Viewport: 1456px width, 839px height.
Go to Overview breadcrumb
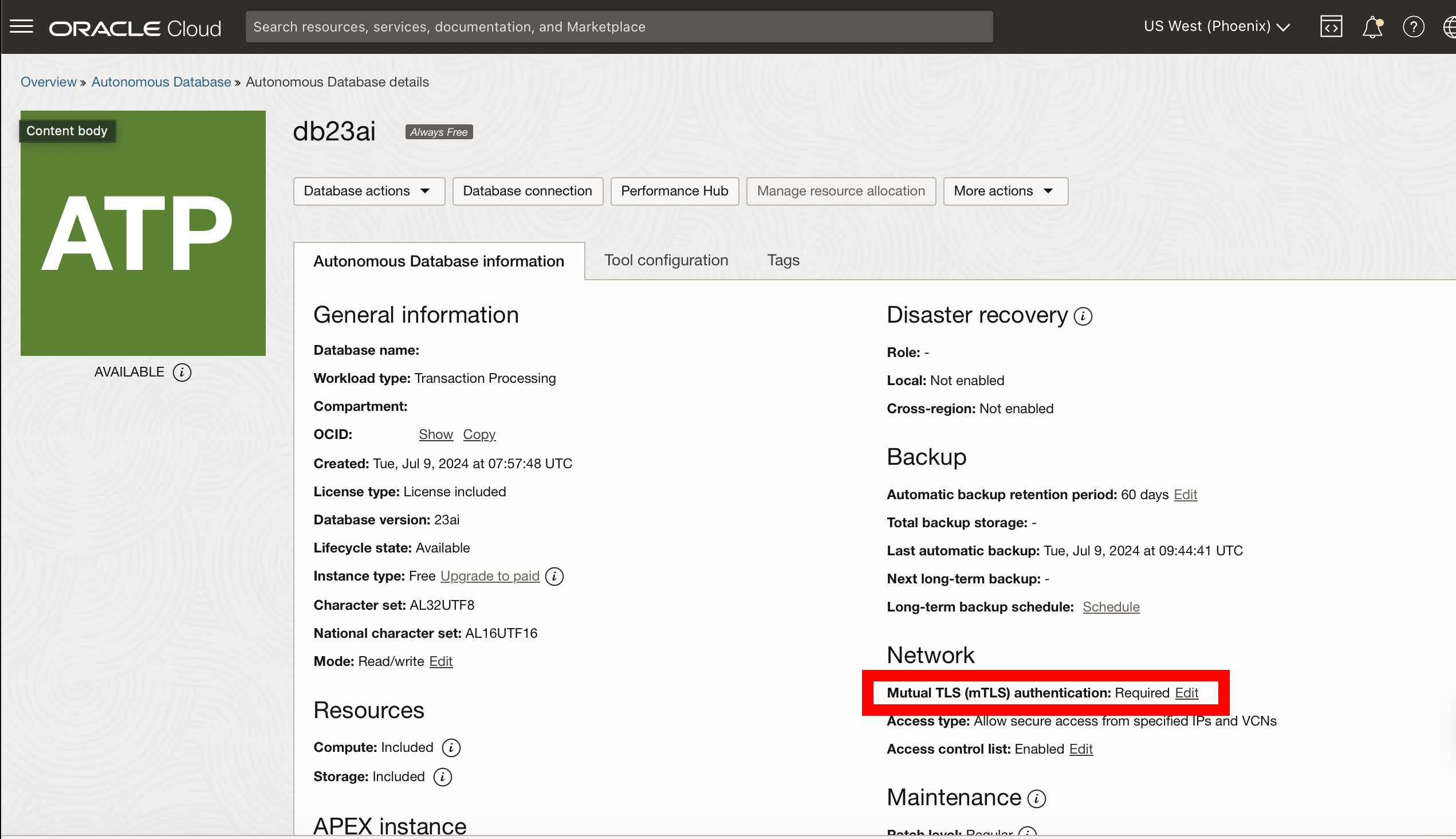tap(48, 82)
